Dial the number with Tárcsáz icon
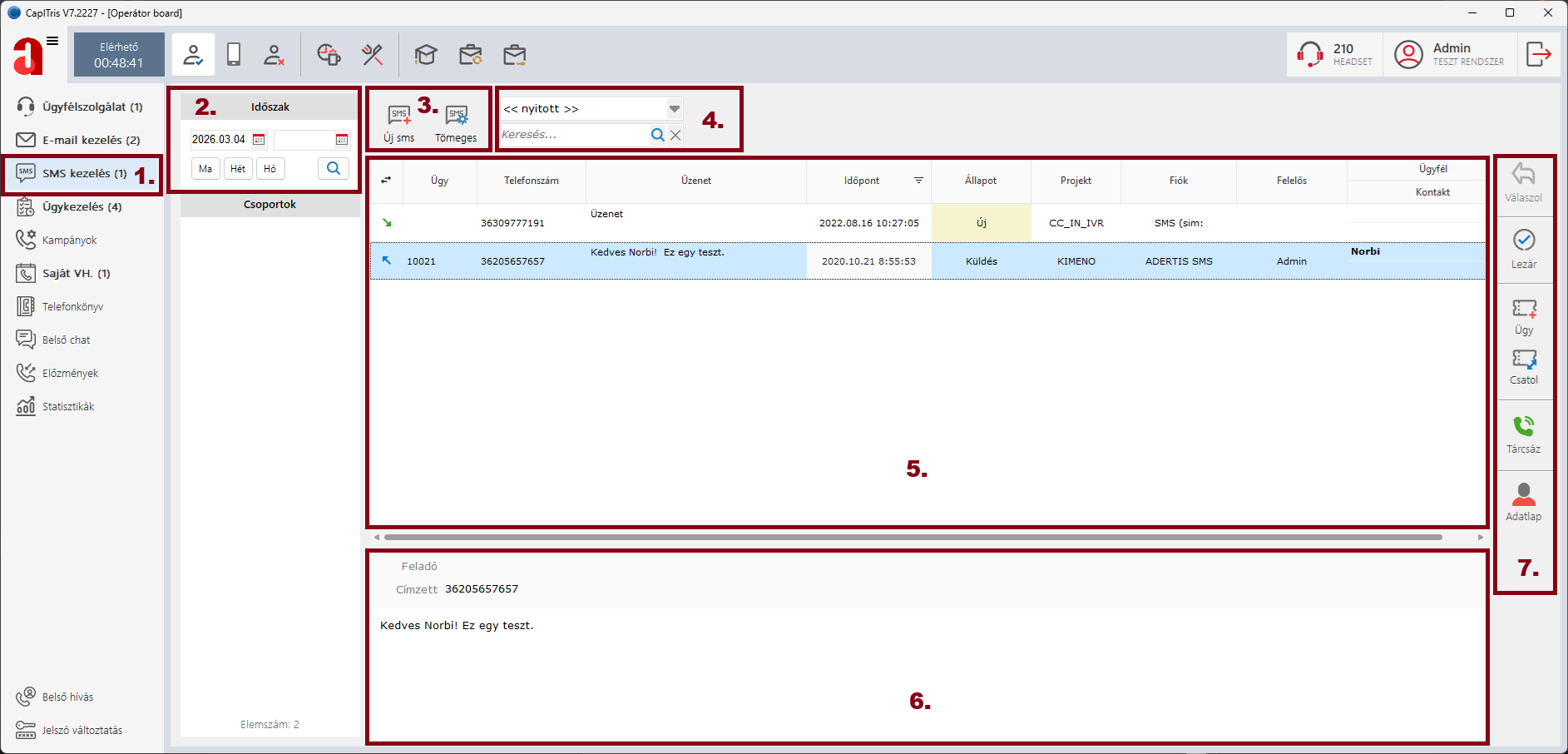This screenshot has height=754, width=1568. click(1523, 427)
